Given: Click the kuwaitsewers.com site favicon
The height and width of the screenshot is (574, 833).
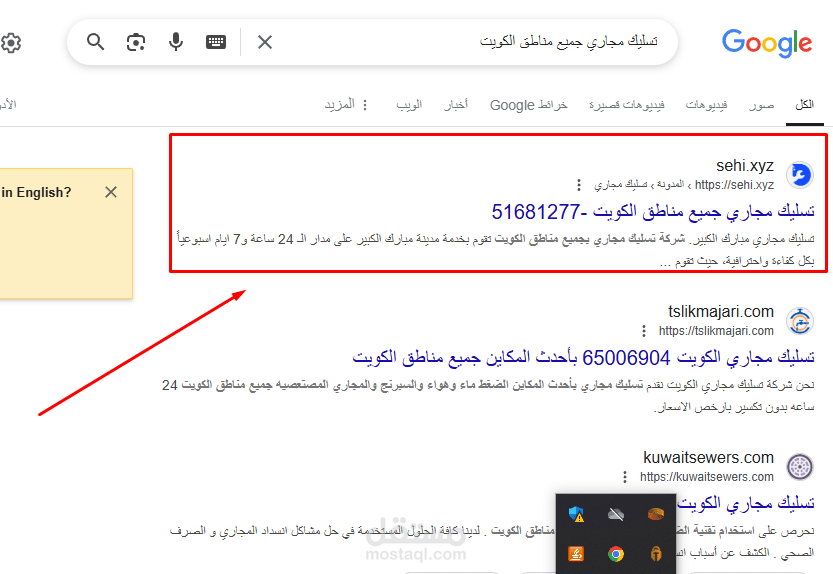Looking at the screenshot, I should (x=800, y=467).
